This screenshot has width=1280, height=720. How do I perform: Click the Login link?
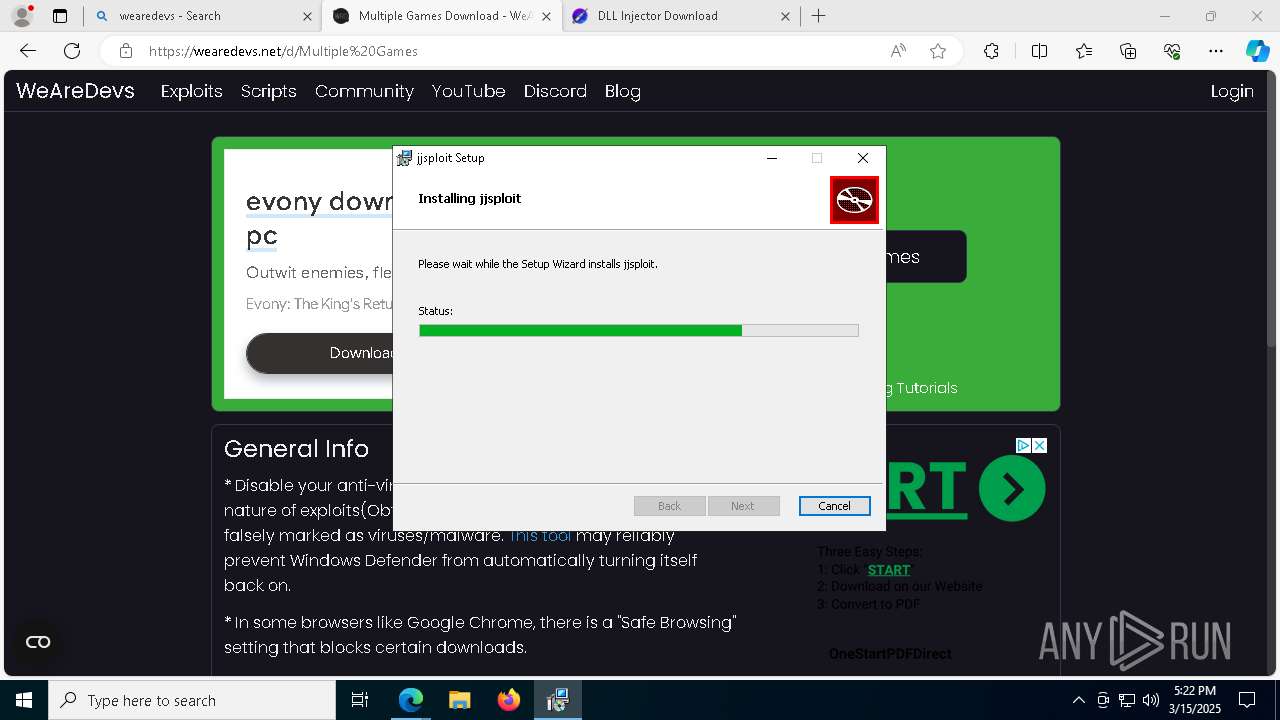point(1232,91)
